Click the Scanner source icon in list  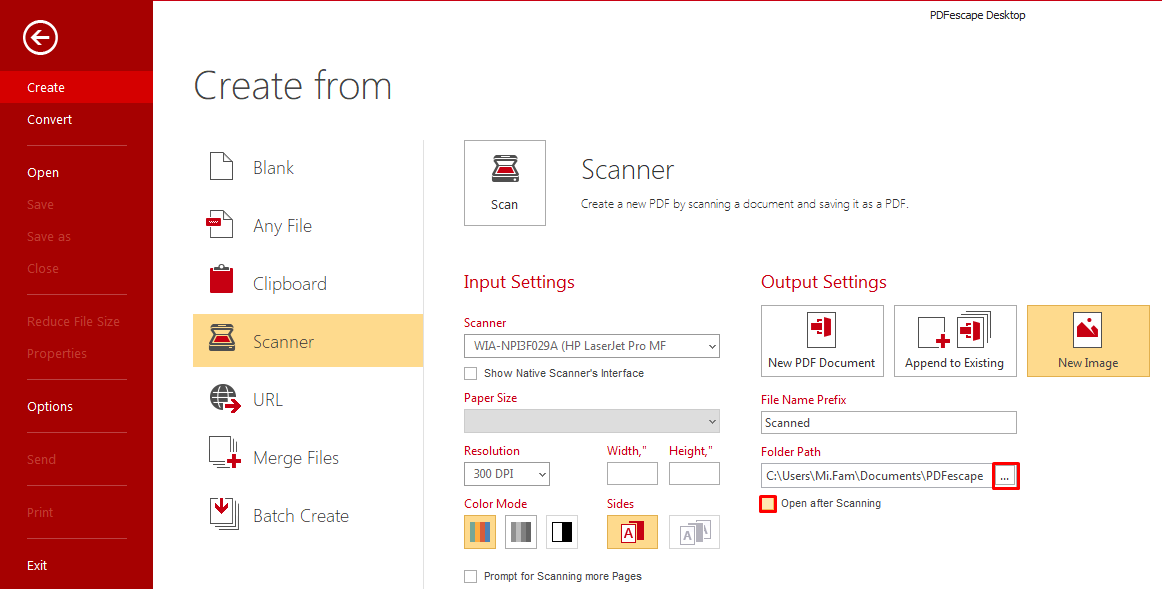coord(222,339)
